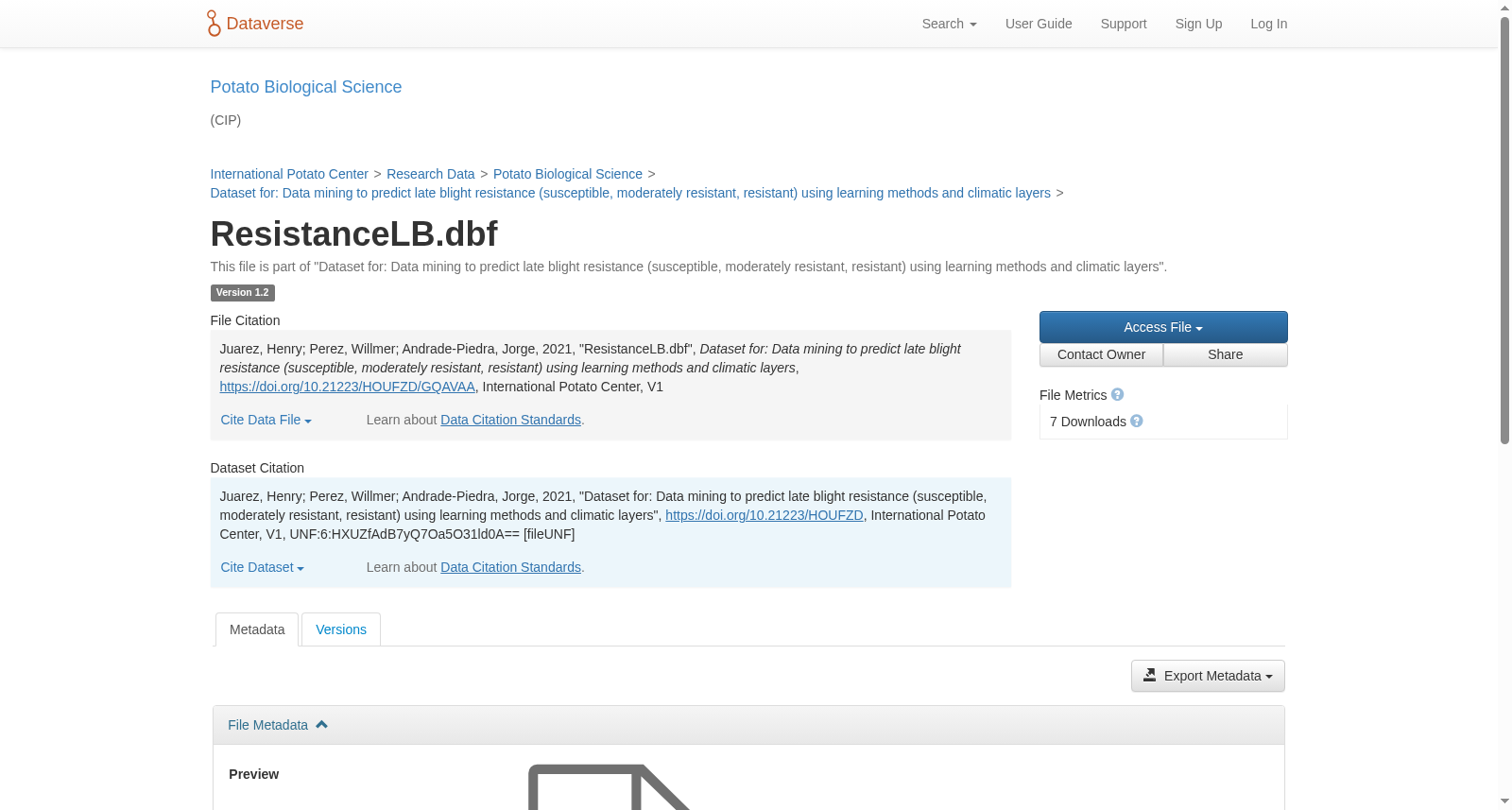
Task: Click the scrollbar down arrow
Action: 1504,801
